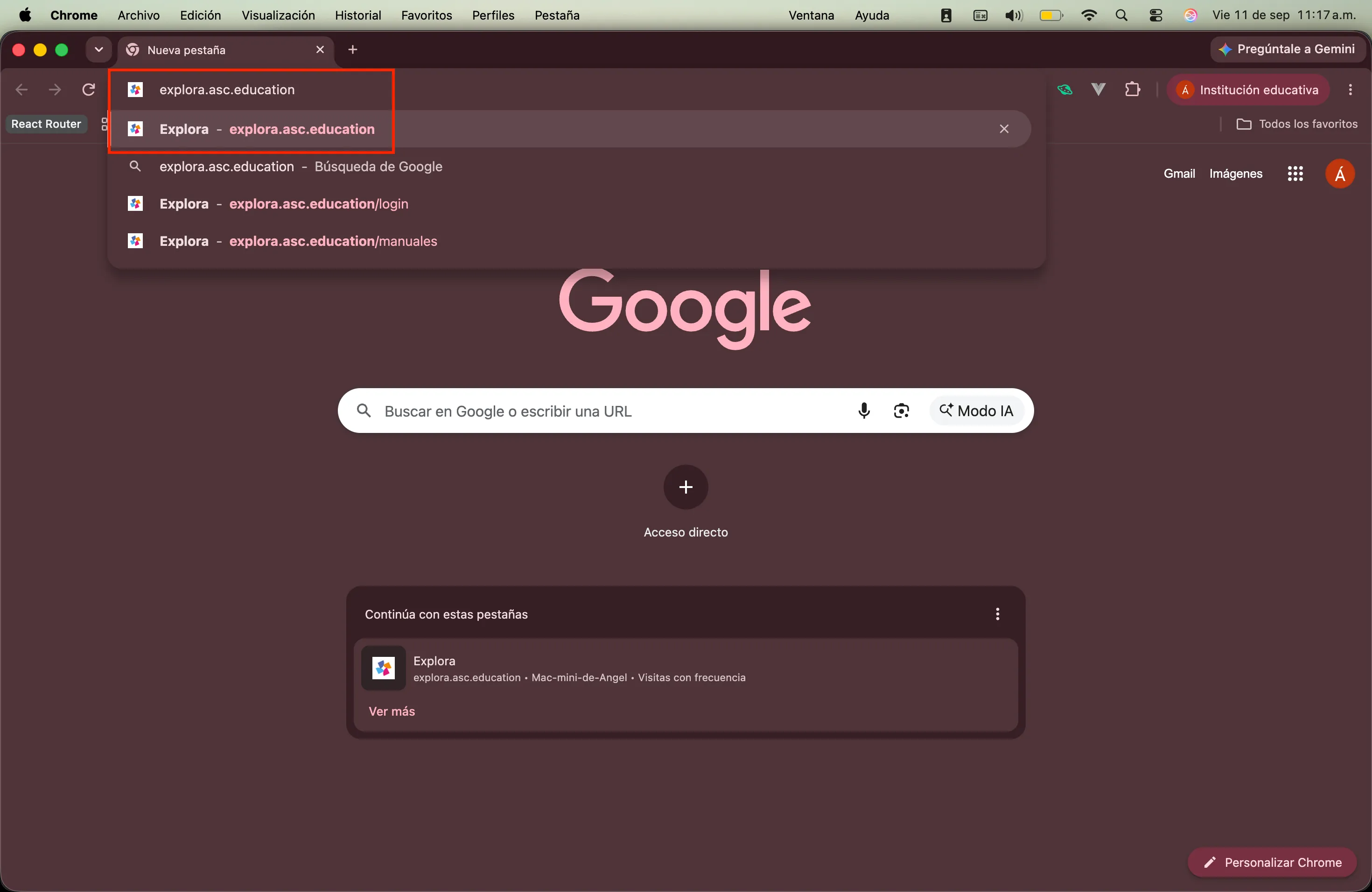Reload the page with the refresh icon
The height and width of the screenshot is (892, 1372).
pyautogui.click(x=88, y=89)
